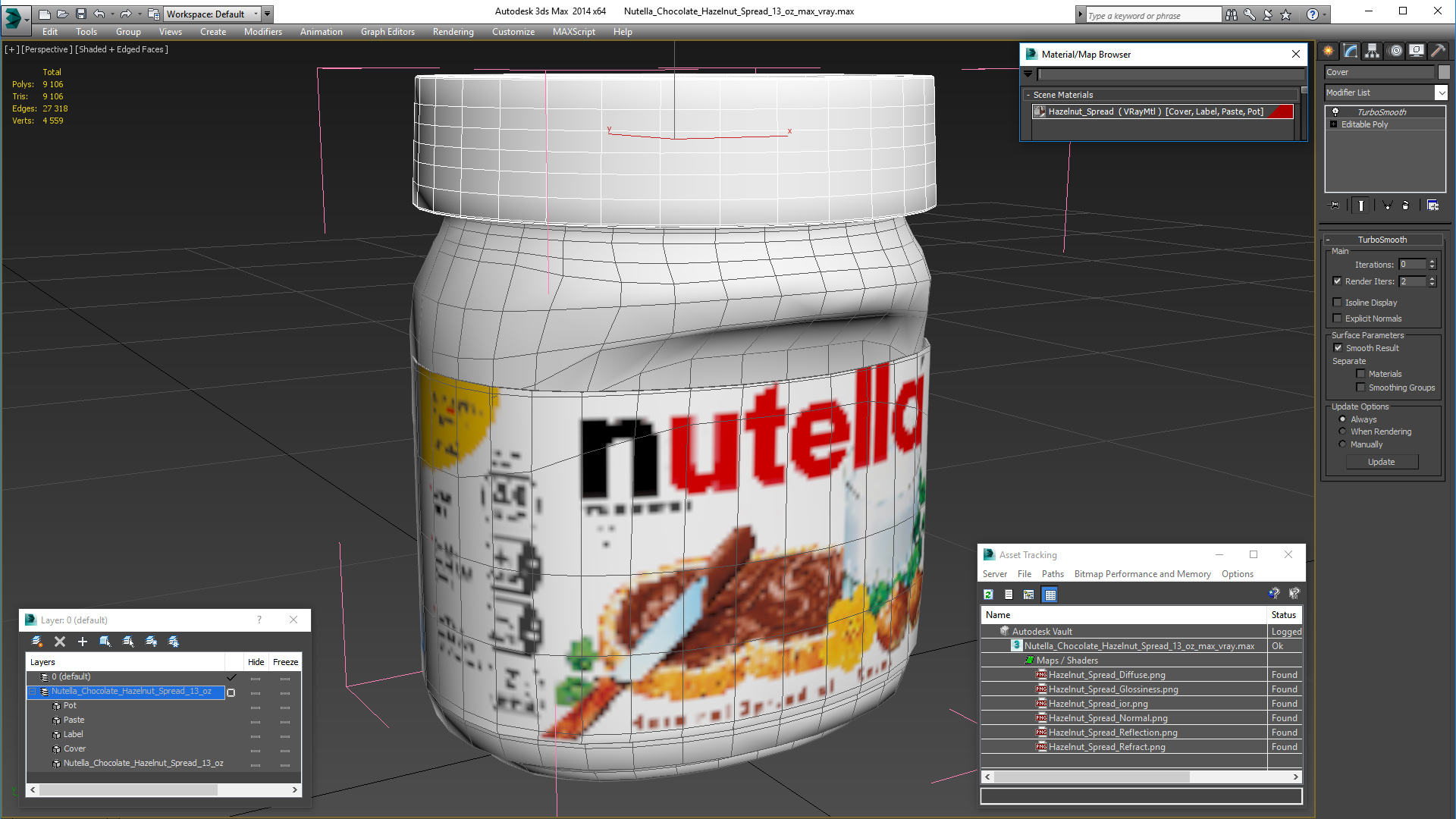This screenshot has height=819, width=1456.
Task: Open the Create command panel tab
Action: [x=1329, y=51]
